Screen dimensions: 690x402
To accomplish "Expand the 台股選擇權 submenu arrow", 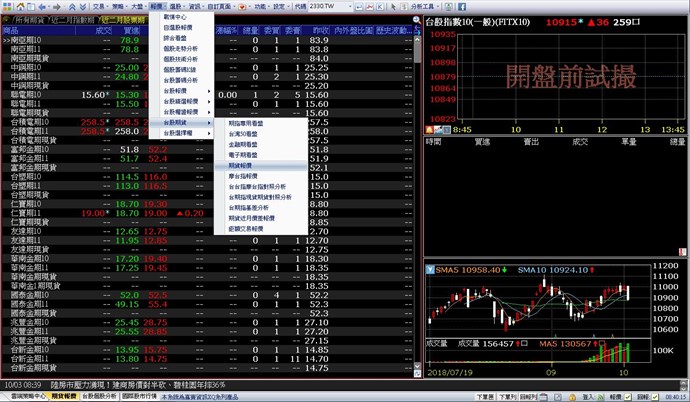I will (x=209, y=132).
